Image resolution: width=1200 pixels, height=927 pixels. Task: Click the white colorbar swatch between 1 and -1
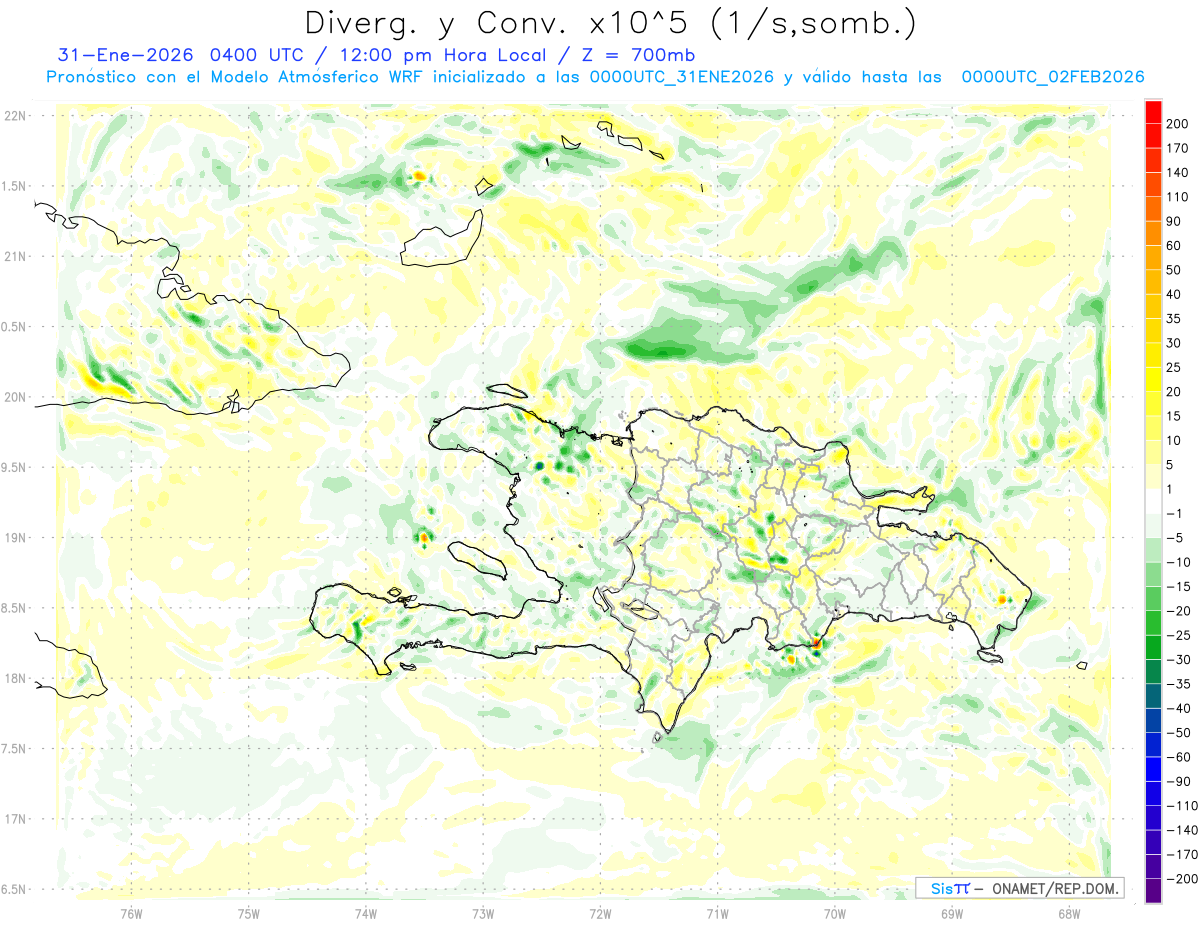[x=1153, y=501]
